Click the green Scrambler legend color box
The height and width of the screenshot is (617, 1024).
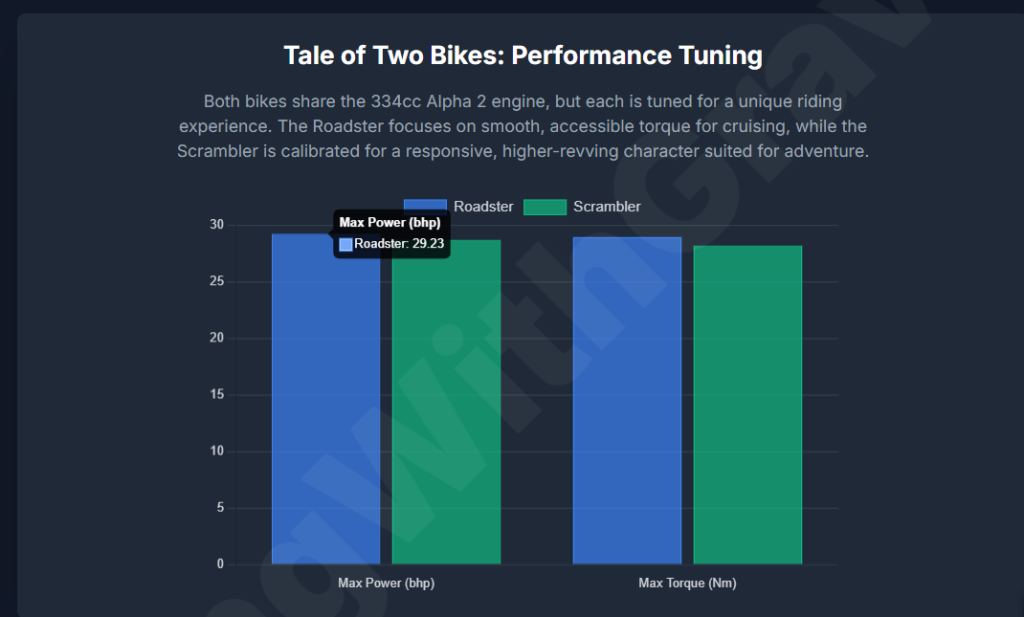(545, 207)
